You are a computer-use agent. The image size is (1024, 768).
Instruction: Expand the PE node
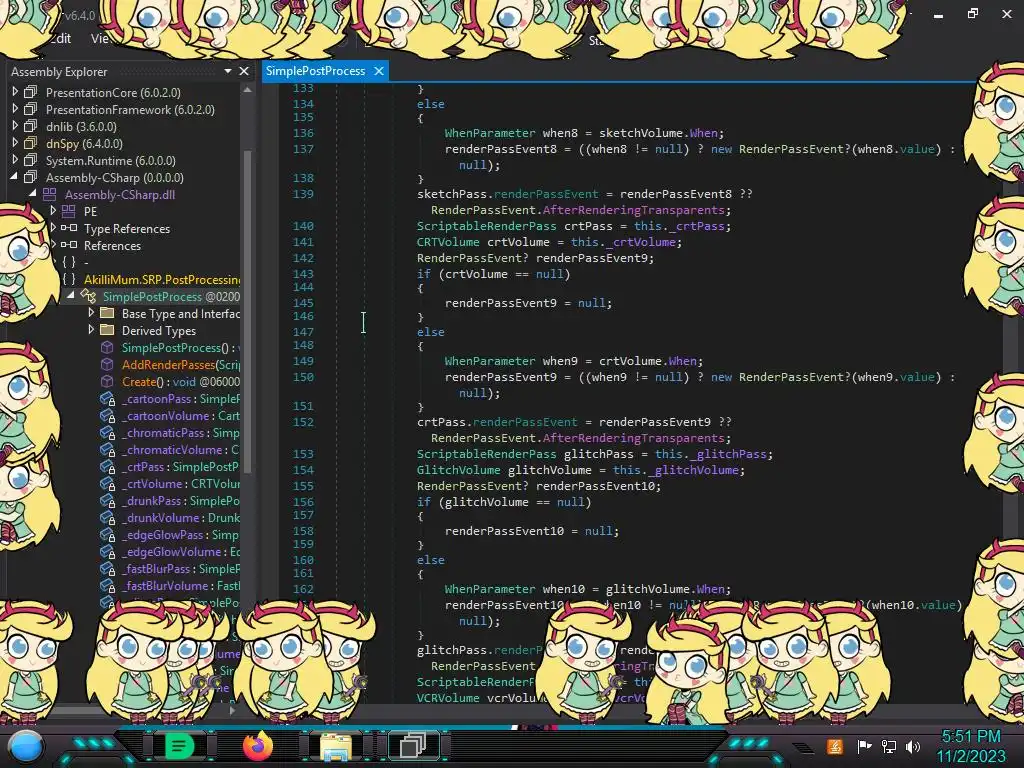[53, 211]
